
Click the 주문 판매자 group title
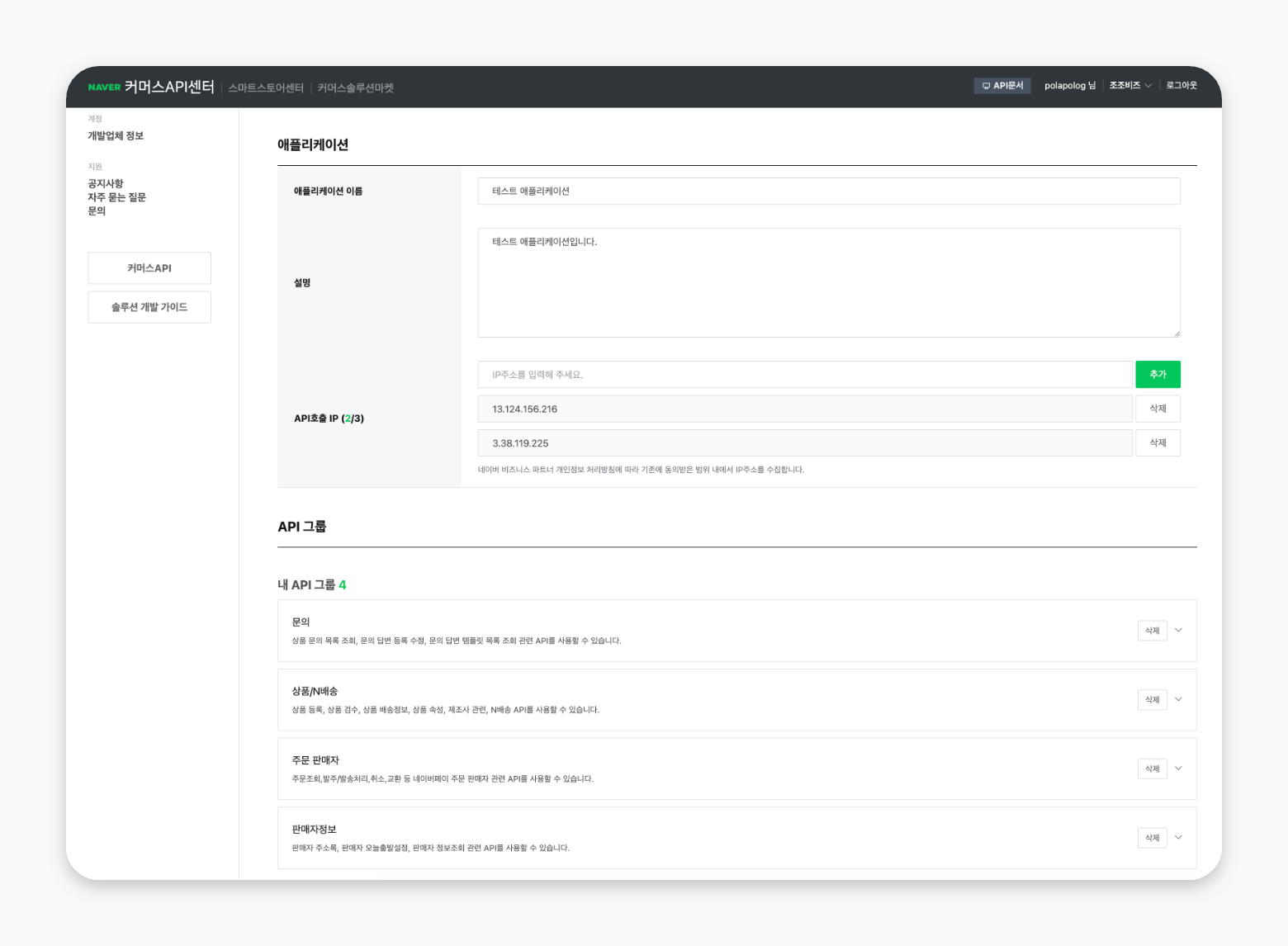315,760
